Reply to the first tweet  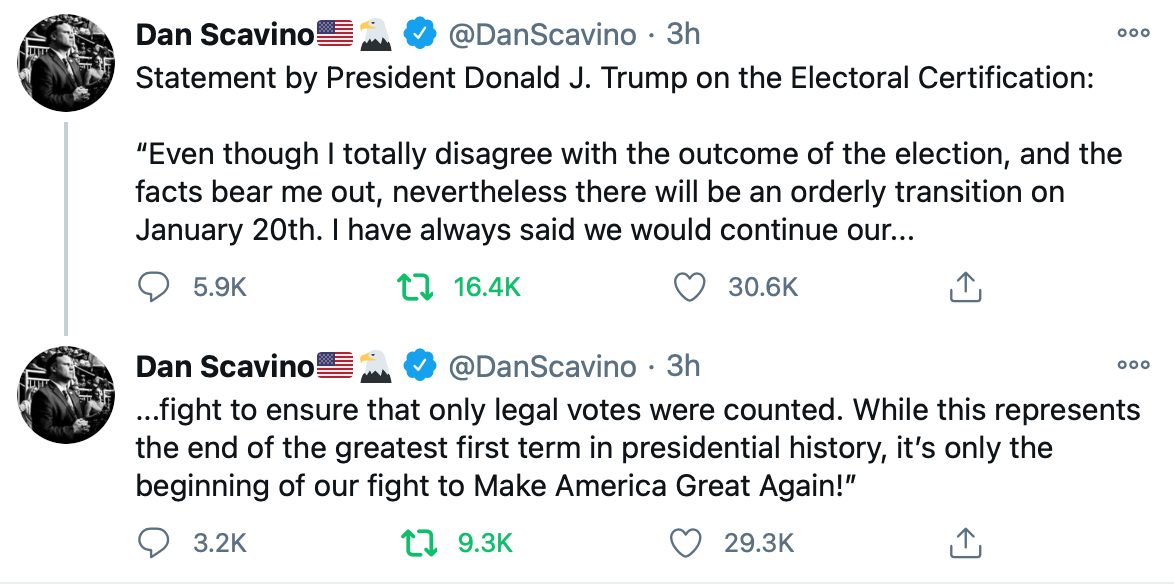tap(153, 288)
